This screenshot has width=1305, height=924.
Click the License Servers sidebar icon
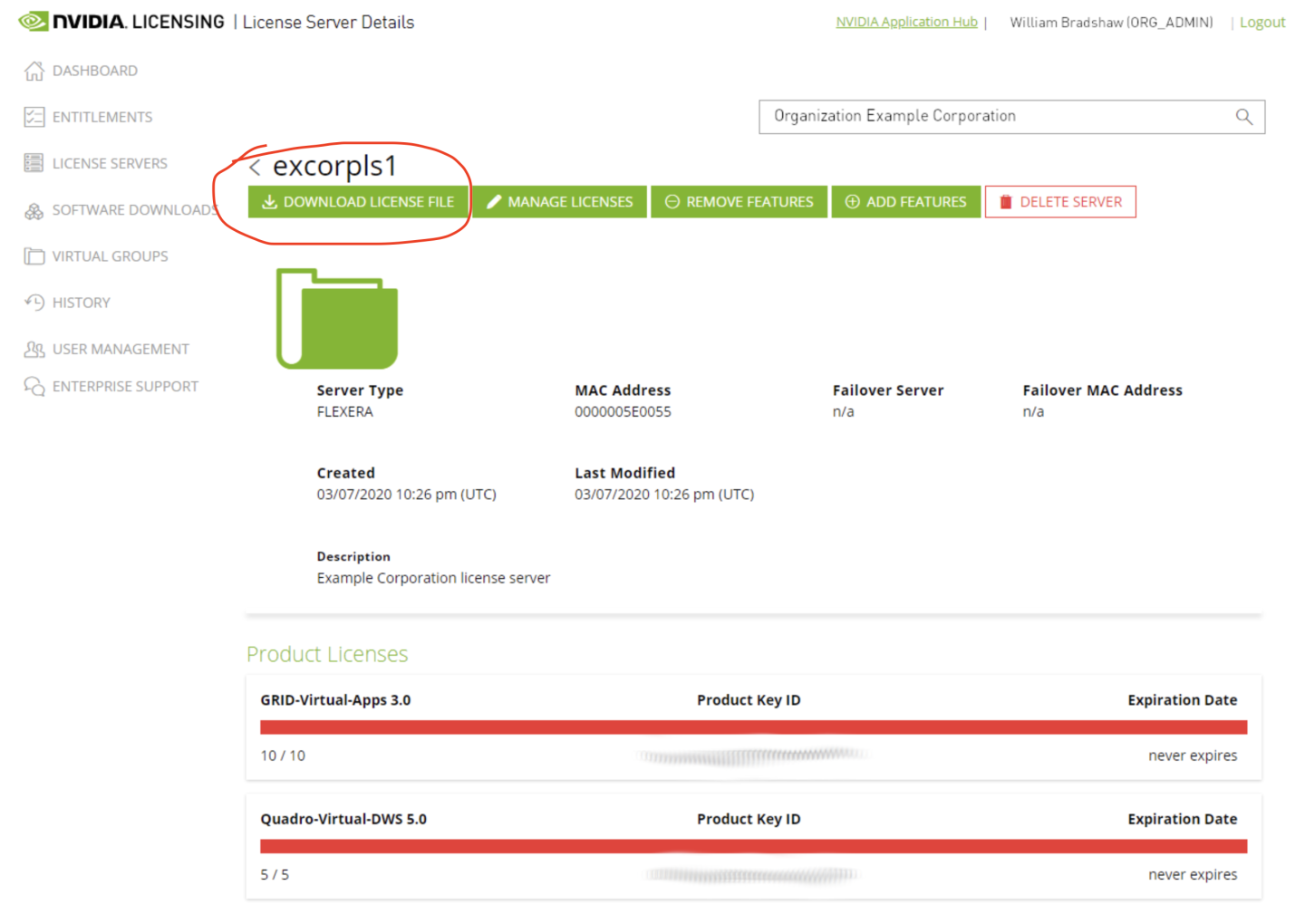[x=34, y=163]
